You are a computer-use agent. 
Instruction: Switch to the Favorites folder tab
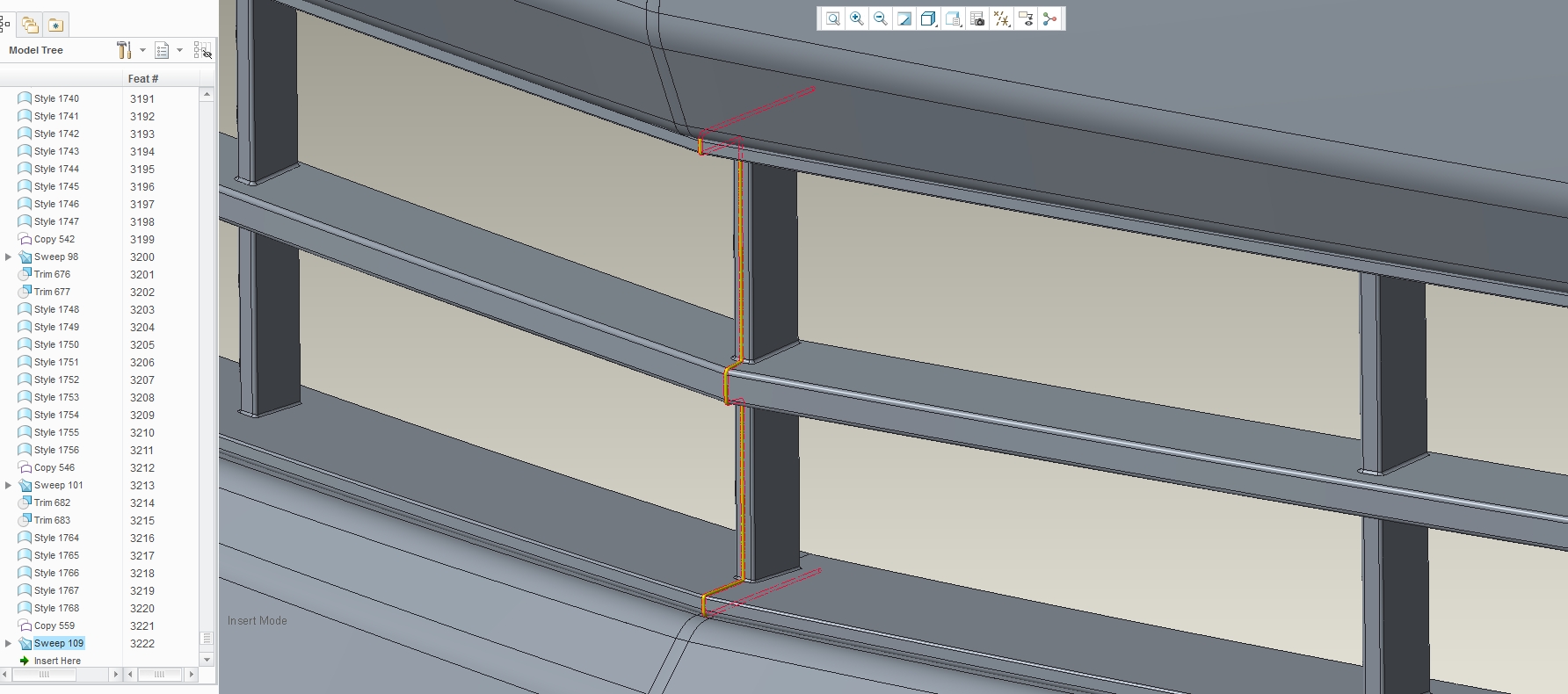coord(55,25)
